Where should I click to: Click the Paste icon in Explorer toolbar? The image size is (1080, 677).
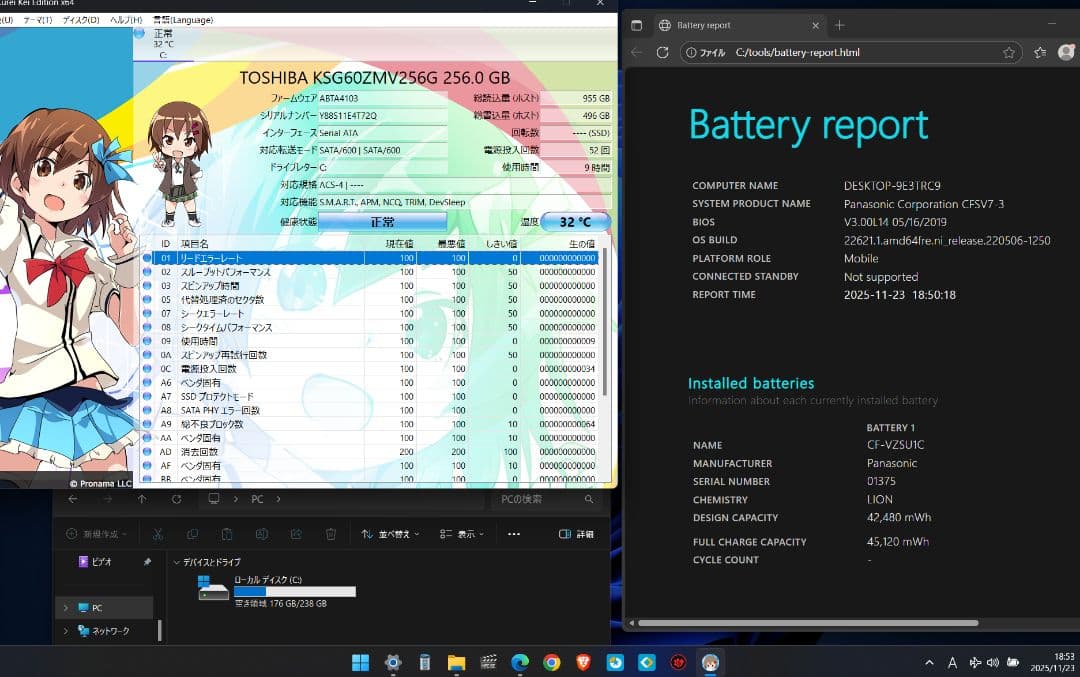[225, 535]
